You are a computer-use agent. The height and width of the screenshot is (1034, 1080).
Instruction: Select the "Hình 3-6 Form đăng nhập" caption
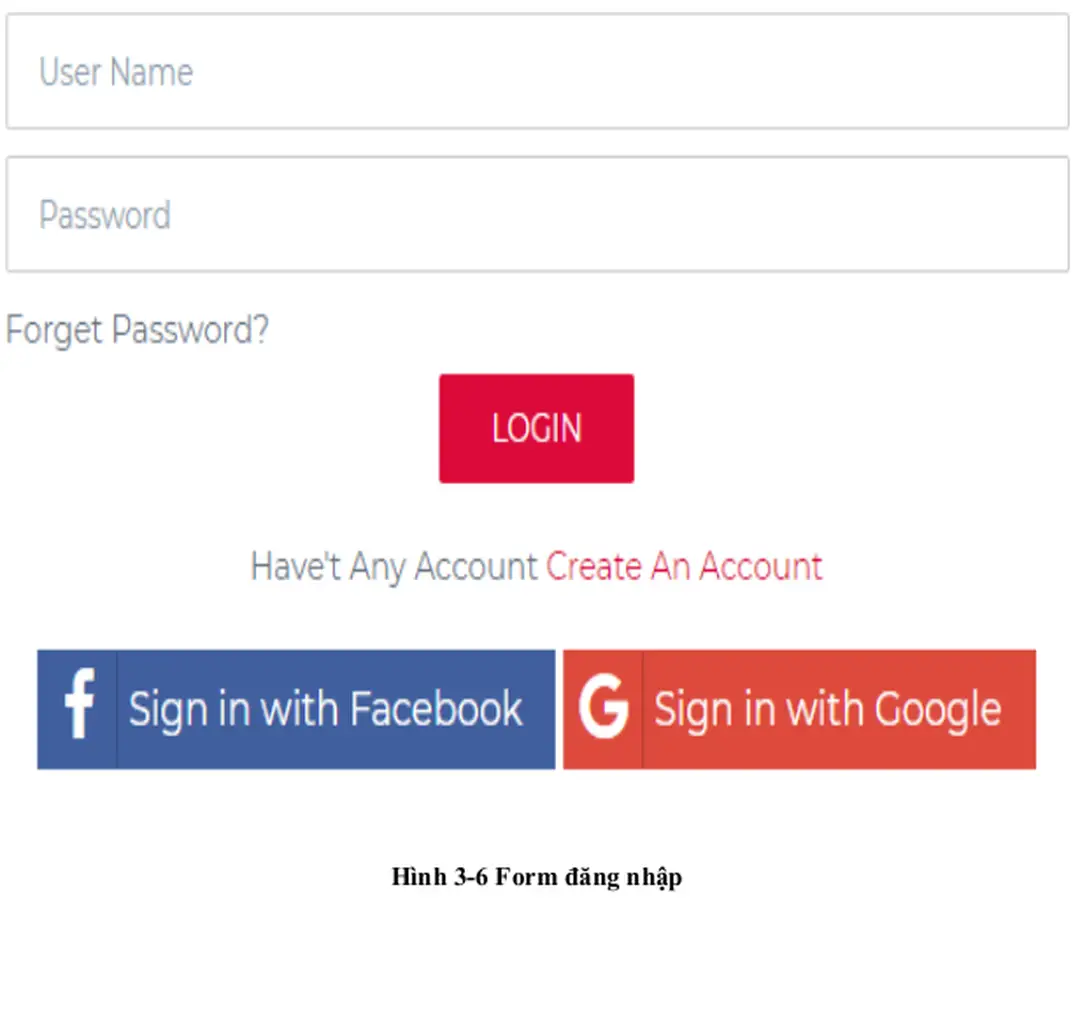537,878
